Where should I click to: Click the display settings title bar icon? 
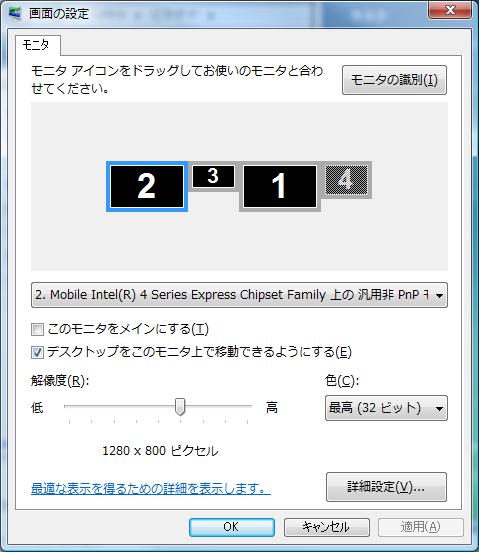(15, 13)
